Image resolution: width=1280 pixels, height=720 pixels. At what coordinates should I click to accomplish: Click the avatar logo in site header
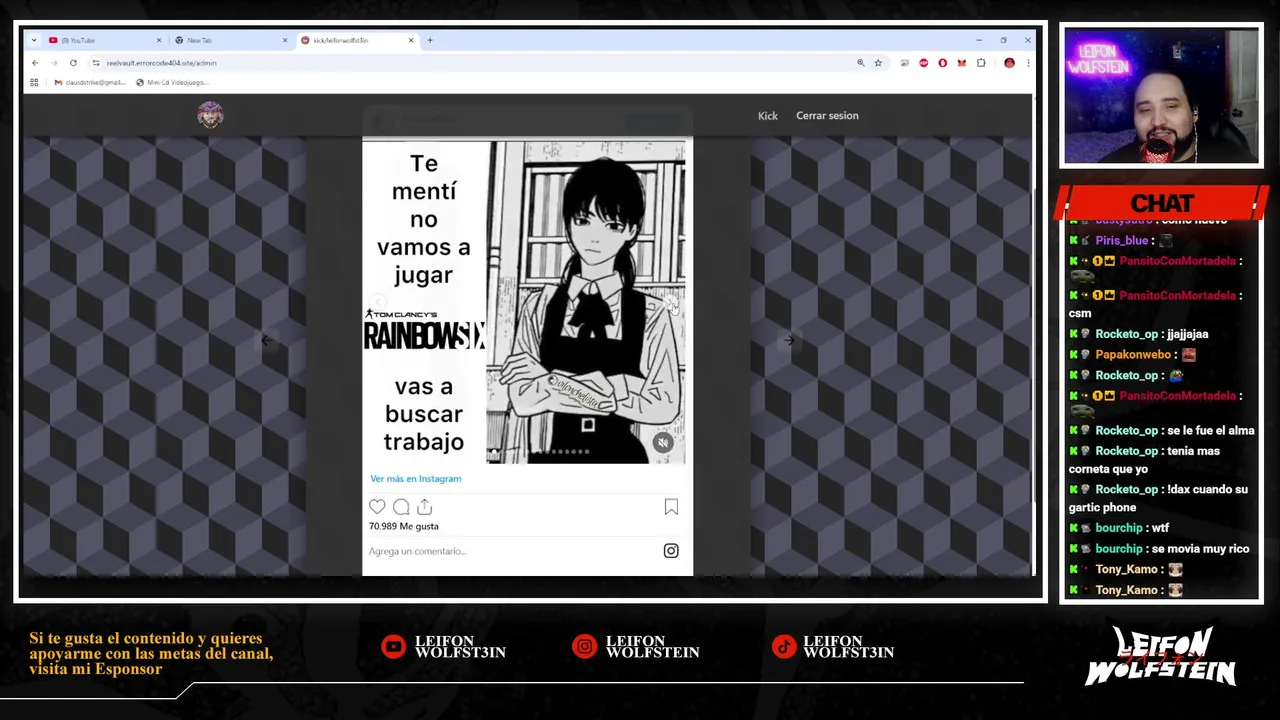(x=210, y=115)
